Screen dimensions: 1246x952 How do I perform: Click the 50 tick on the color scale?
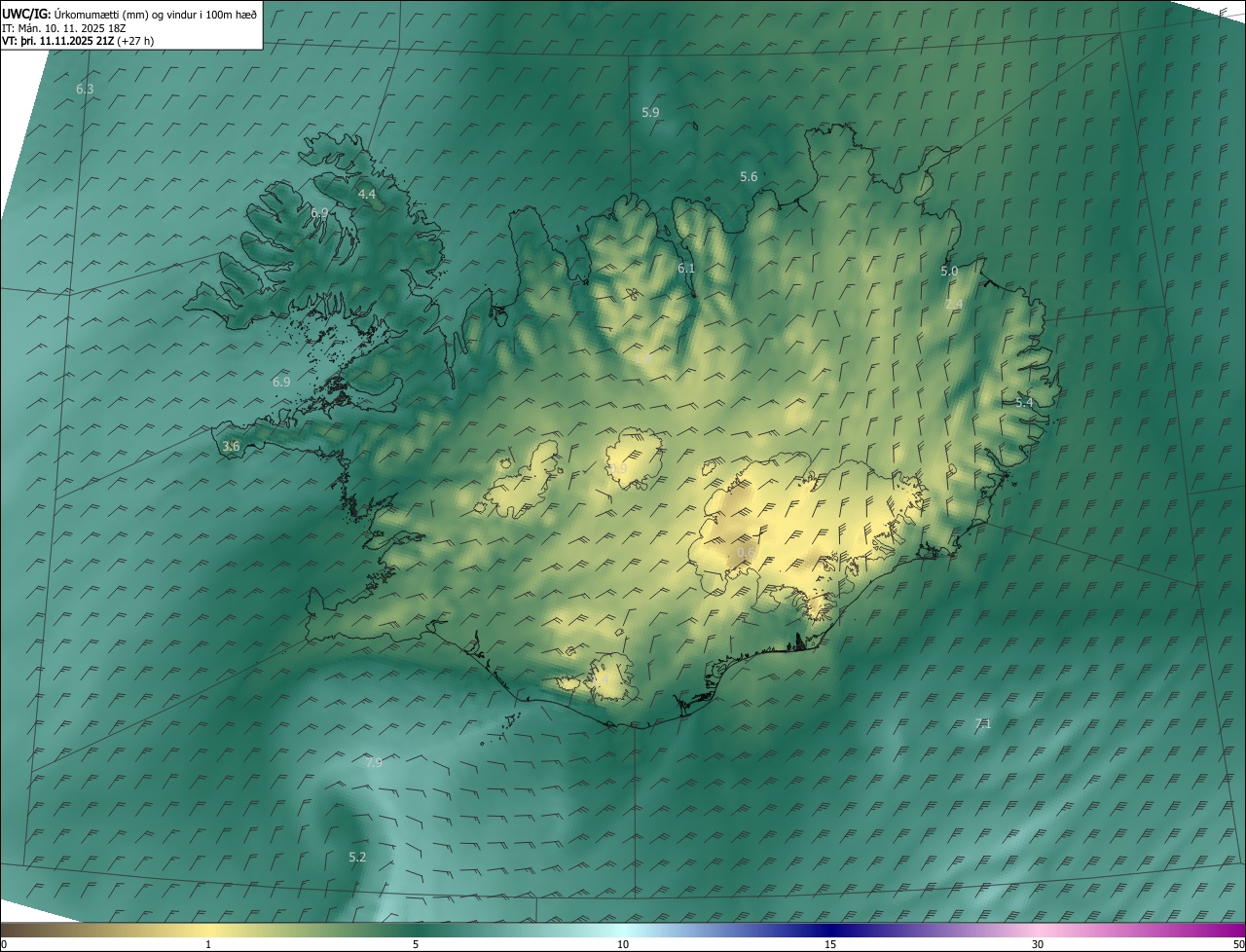pos(1238,944)
